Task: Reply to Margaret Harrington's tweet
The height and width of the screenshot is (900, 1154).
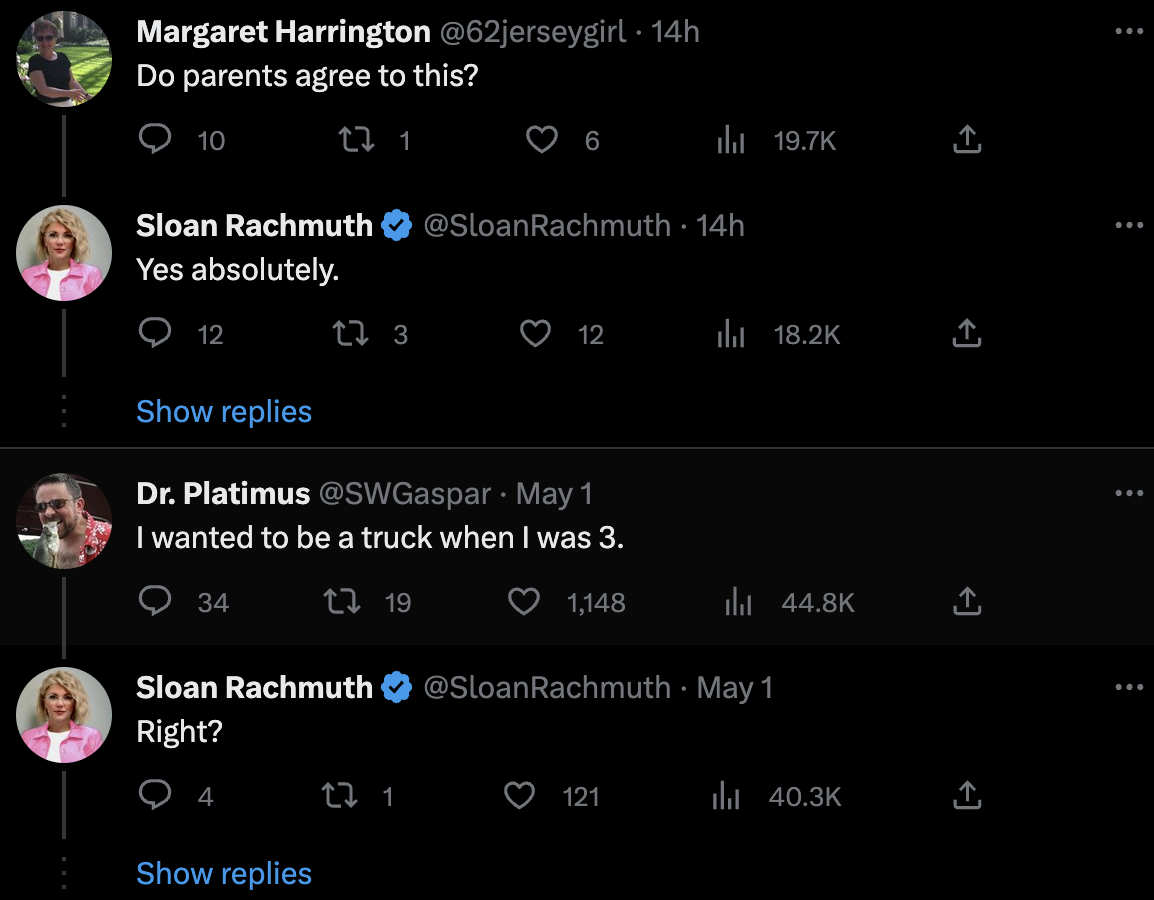Action: click(154, 140)
